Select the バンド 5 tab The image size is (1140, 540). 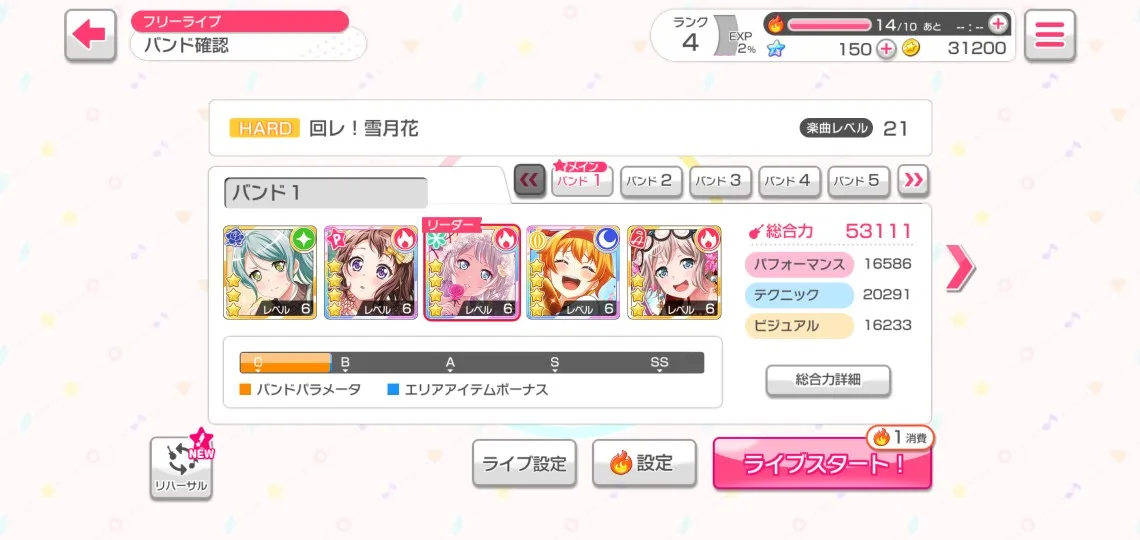coord(859,182)
